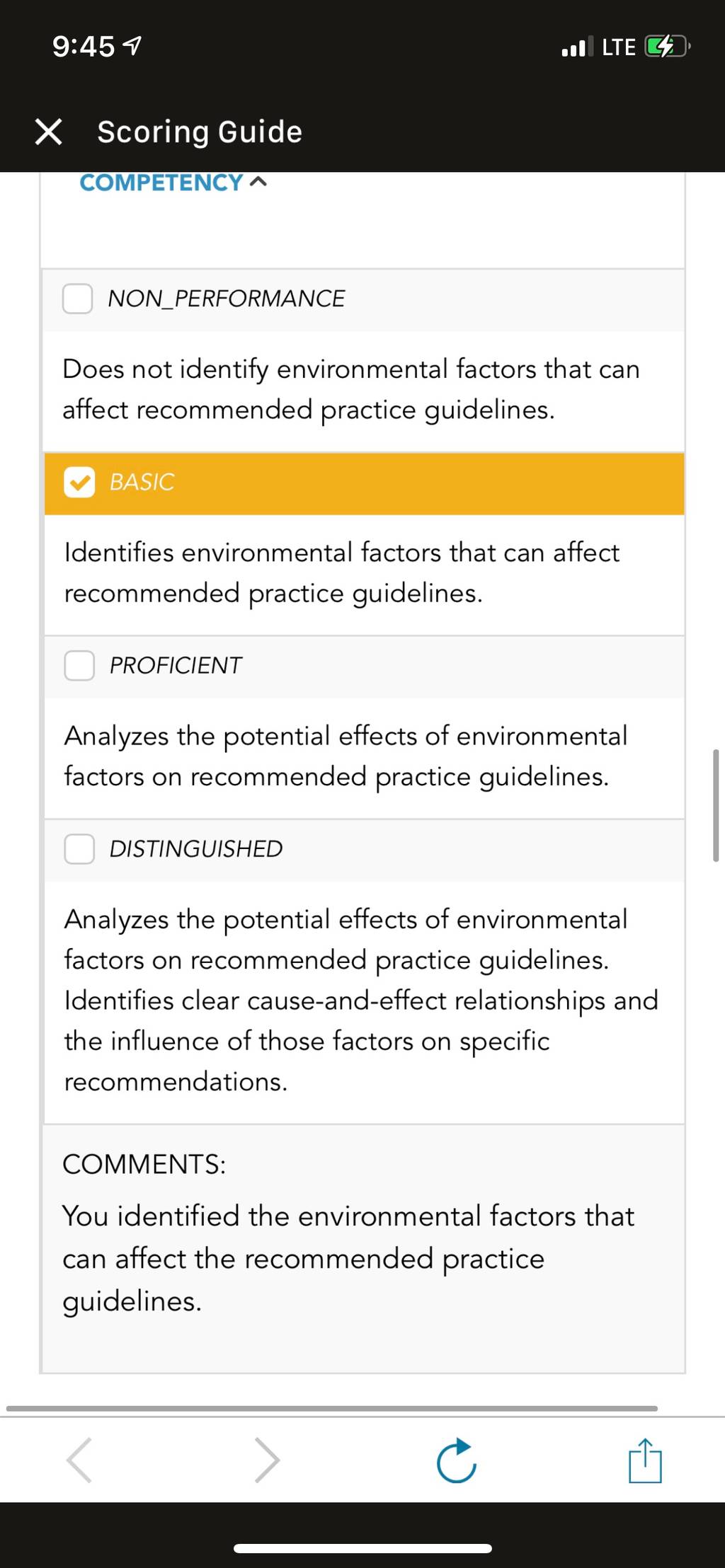Click the horizontal scroll progress bar

tap(332, 1409)
